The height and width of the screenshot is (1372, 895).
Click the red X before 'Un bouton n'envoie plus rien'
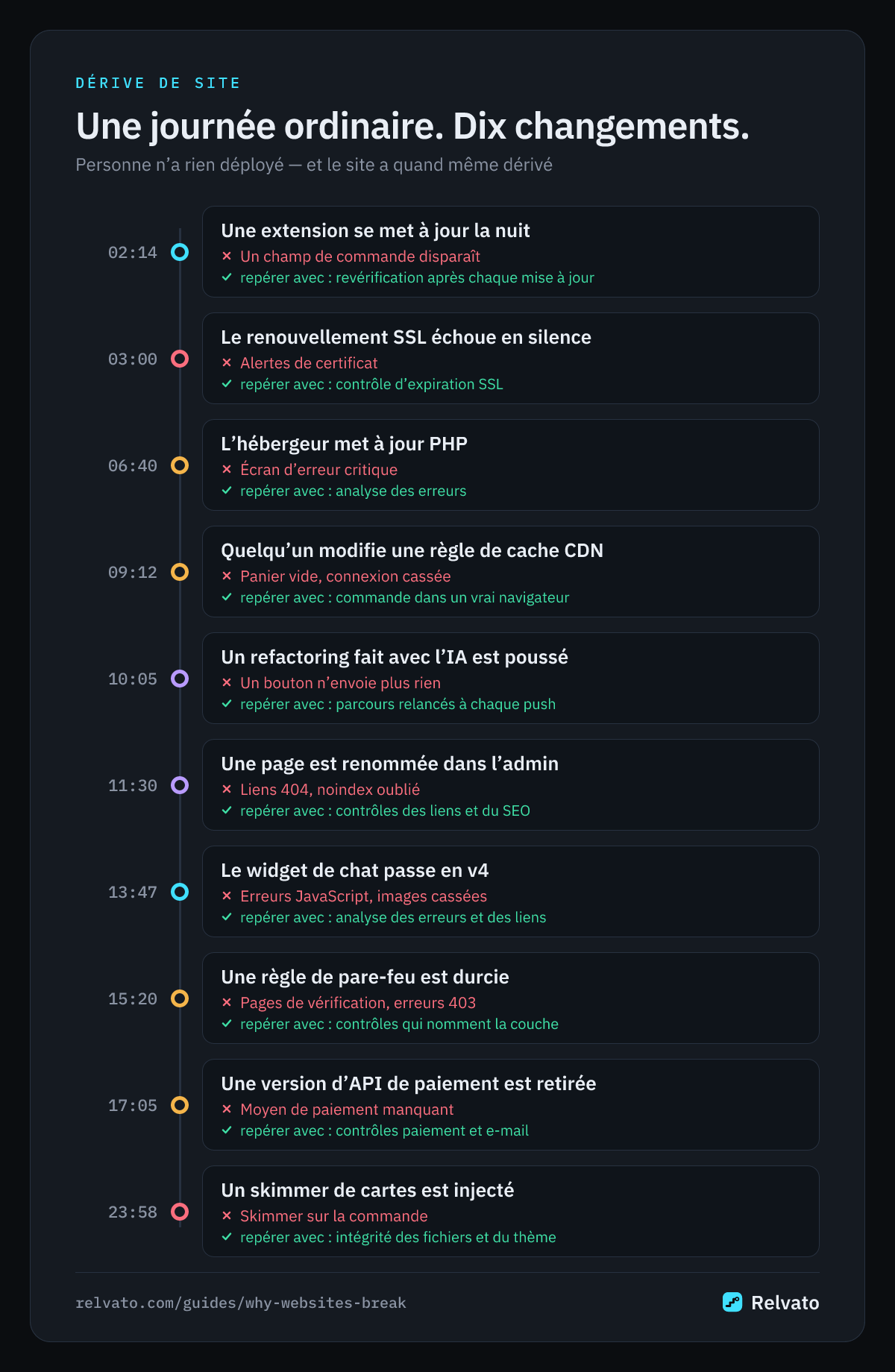coord(227,682)
